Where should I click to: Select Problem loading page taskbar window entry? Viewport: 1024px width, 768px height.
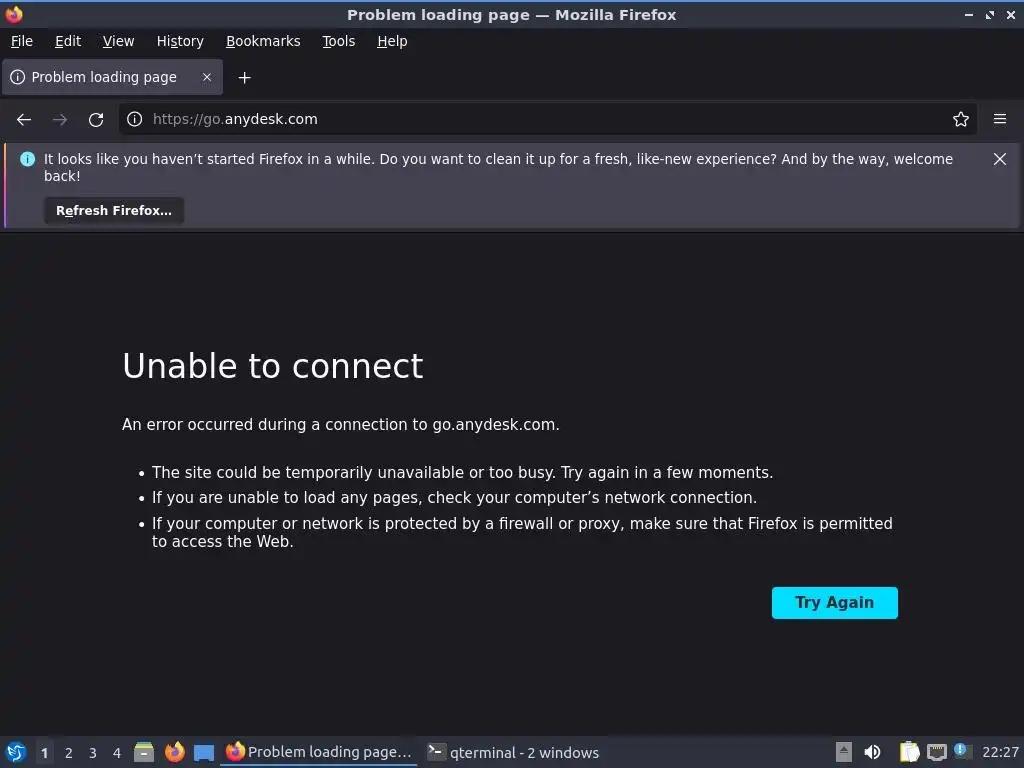tap(319, 752)
